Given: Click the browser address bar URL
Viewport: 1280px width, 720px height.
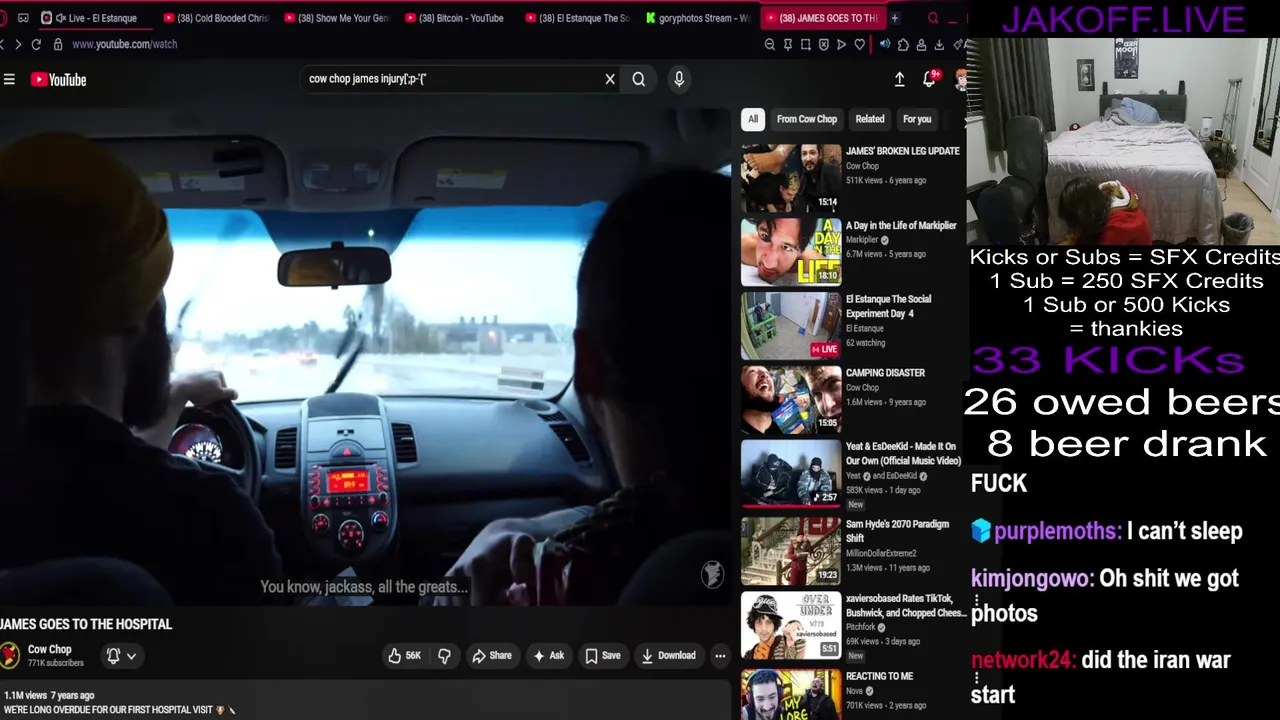Looking at the screenshot, I should [x=124, y=44].
